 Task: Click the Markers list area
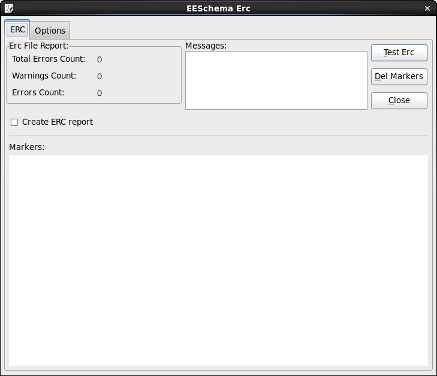coord(218,261)
